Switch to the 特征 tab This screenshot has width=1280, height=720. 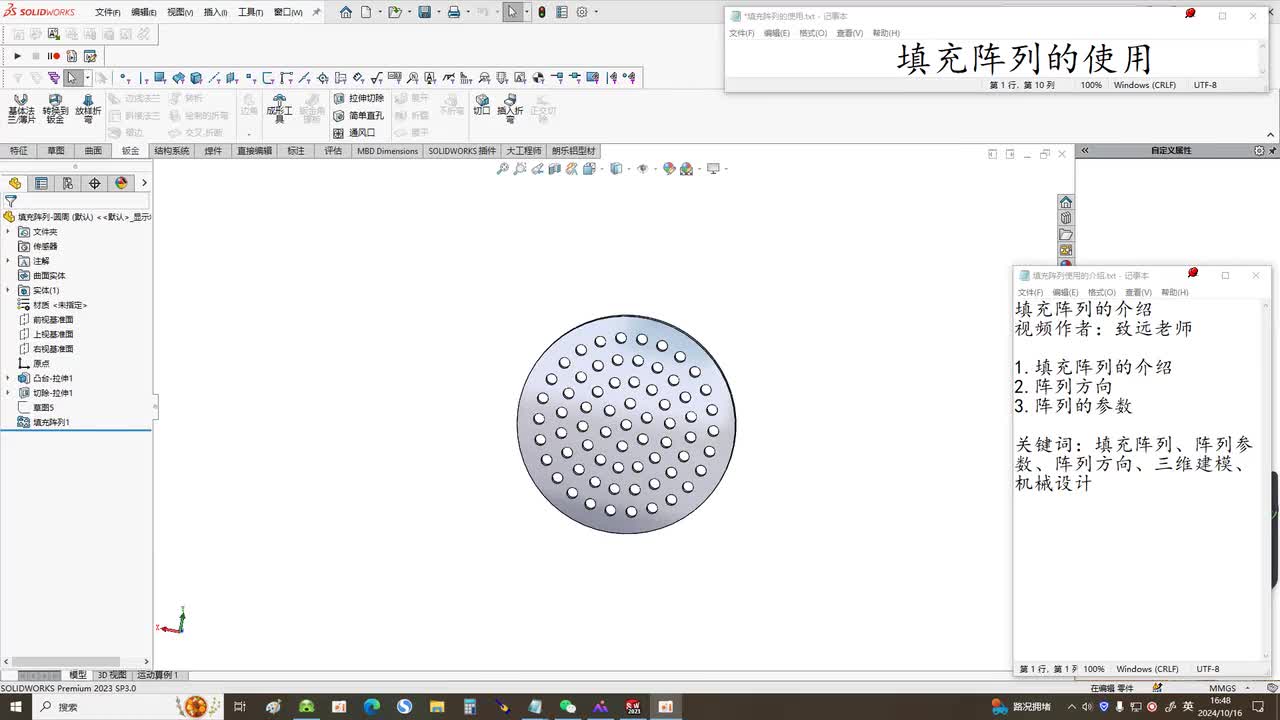click(19, 151)
